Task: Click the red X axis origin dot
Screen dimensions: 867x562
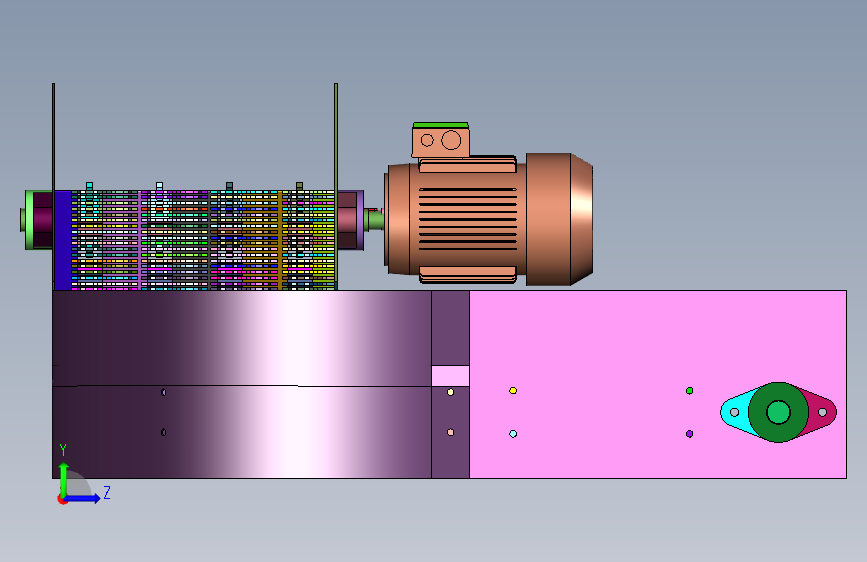Action: tap(62, 499)
